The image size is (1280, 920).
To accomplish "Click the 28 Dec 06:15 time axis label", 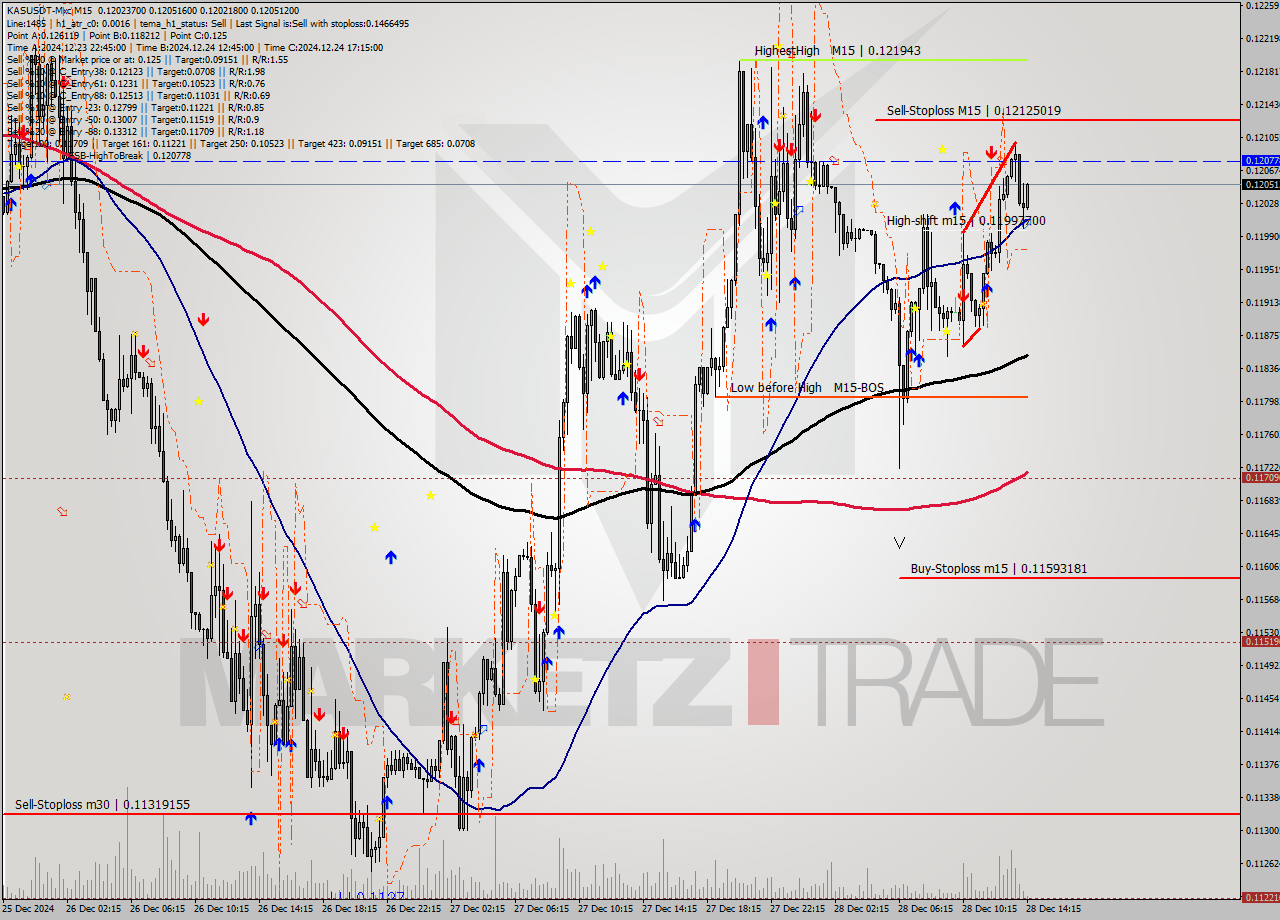I will click(927, 911).
